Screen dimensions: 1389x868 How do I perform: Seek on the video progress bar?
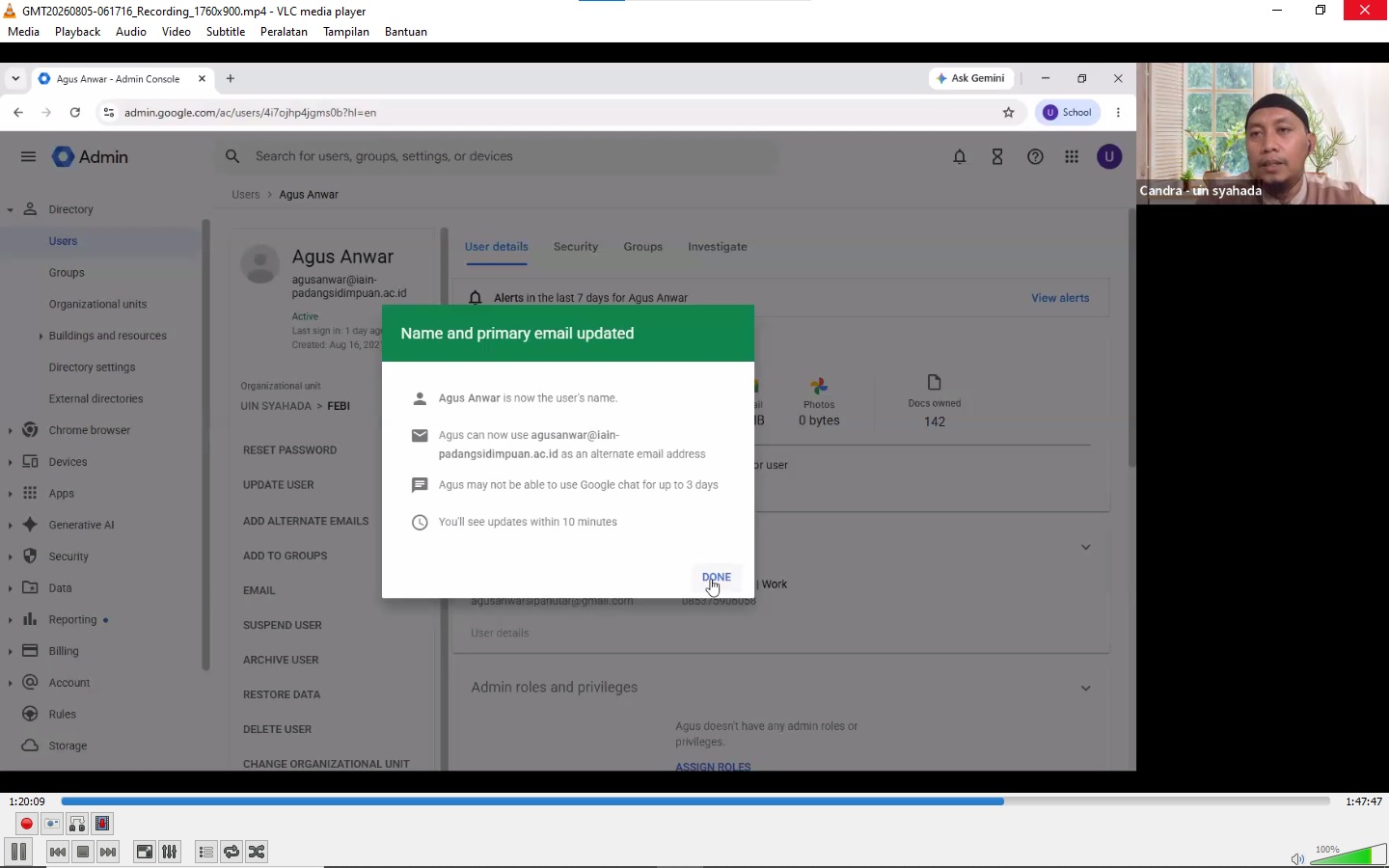coord(695,801)
